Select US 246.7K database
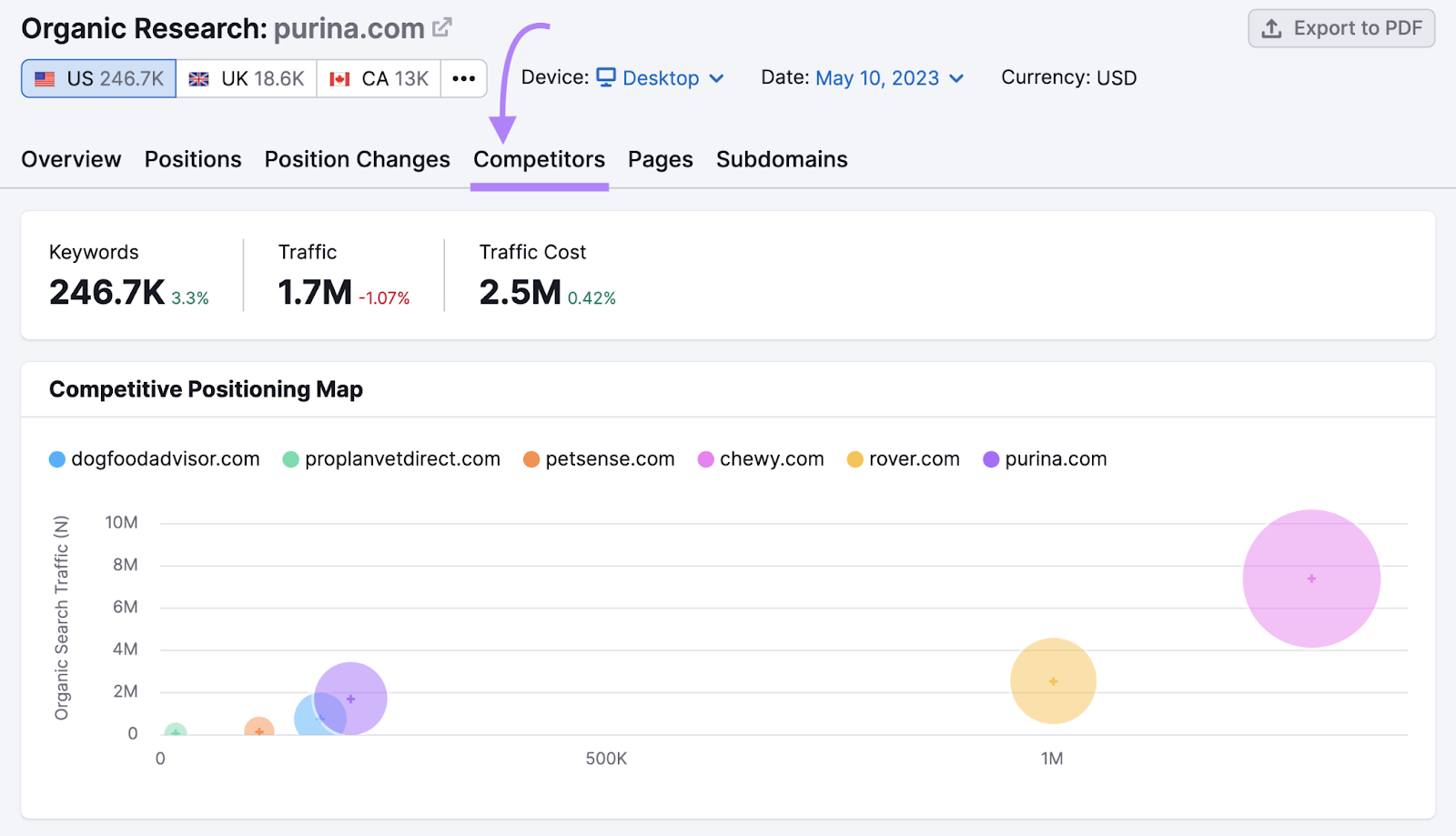 [x=99, y=79]
